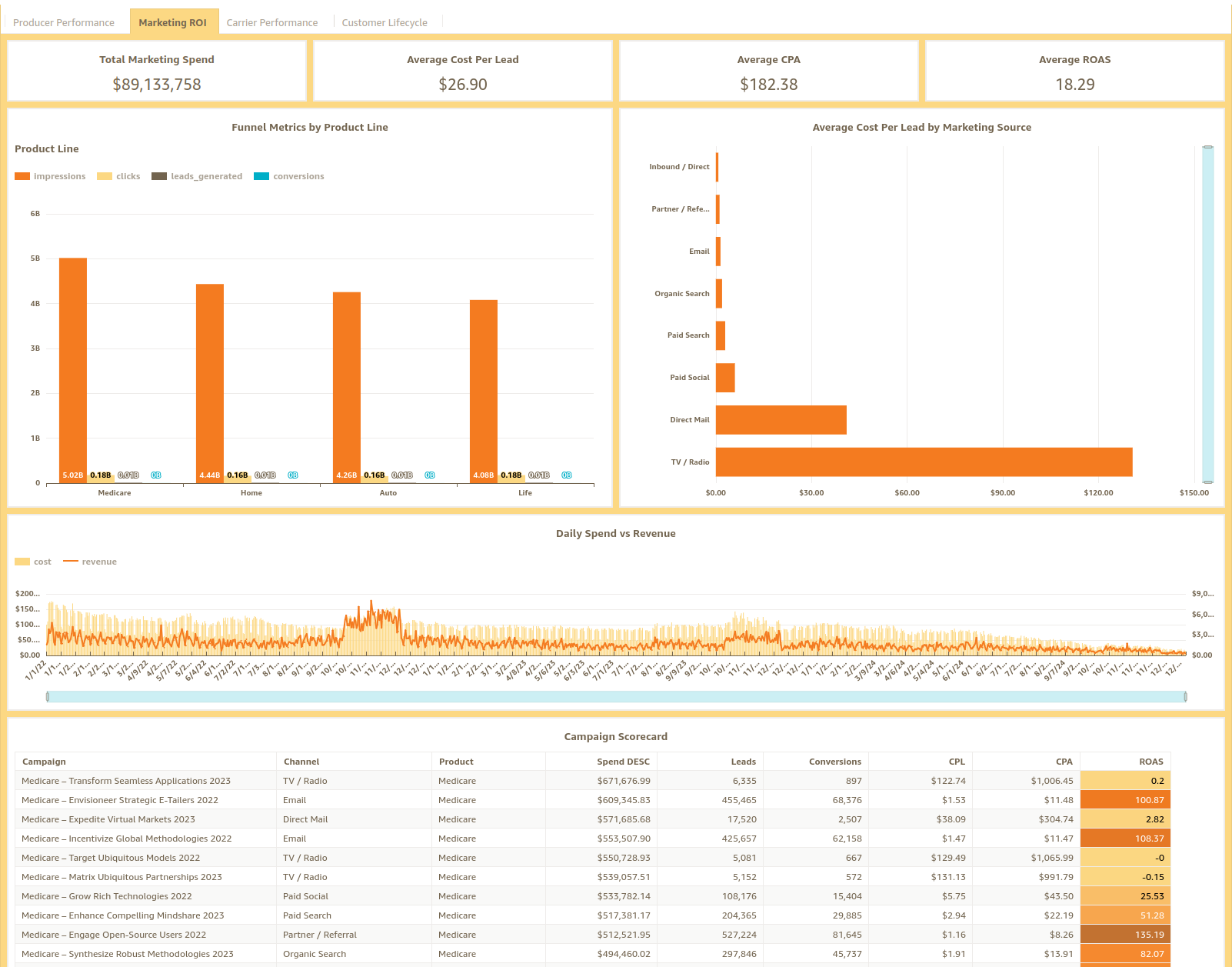The width and height of the screenshot is (1232, 967).
Task: Sort the table by the Spend DESC column
Action: click(x=624, y=762)
